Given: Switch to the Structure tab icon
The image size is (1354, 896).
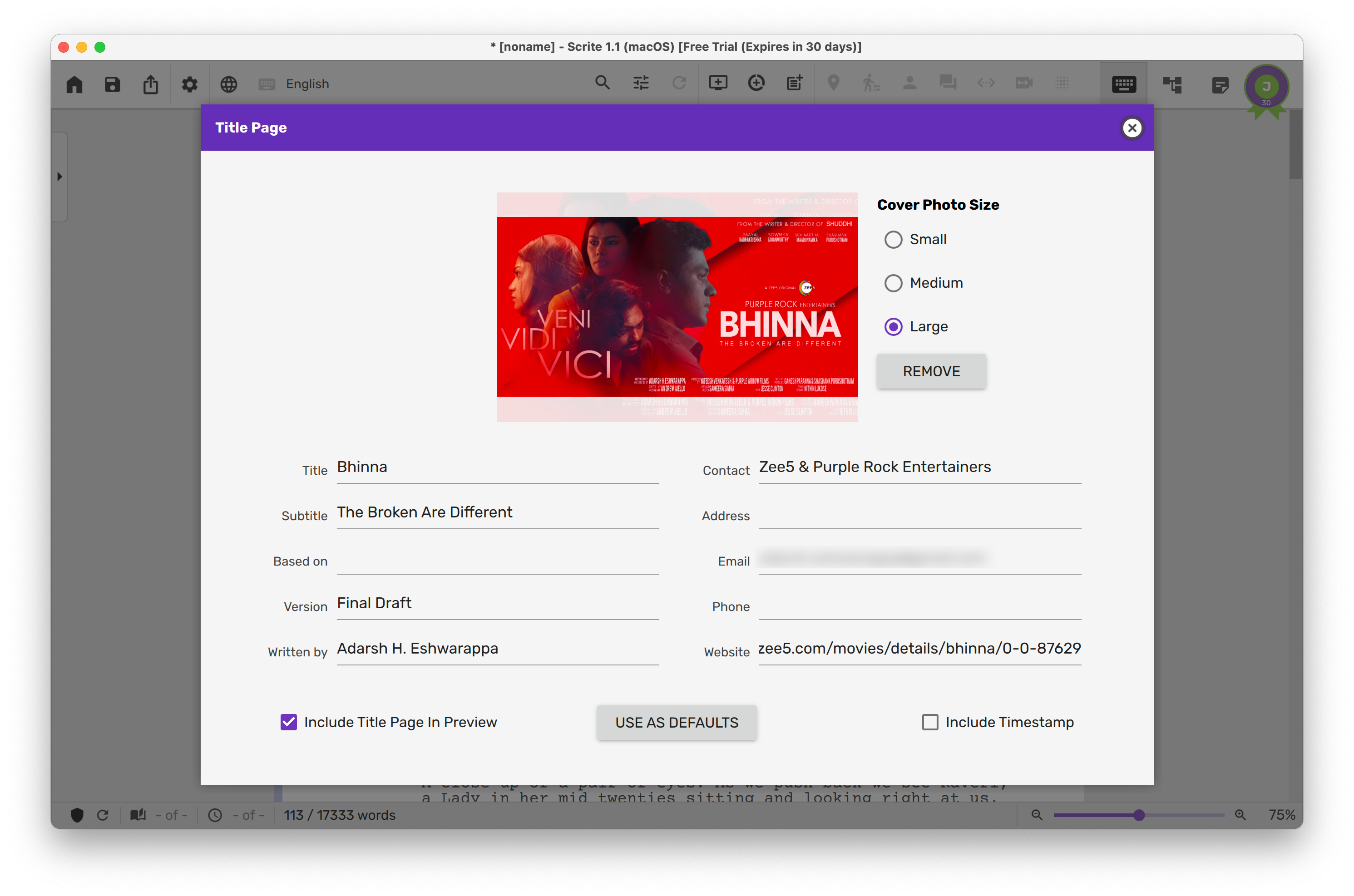Looking at the screenshot, I should point(1171,84).
